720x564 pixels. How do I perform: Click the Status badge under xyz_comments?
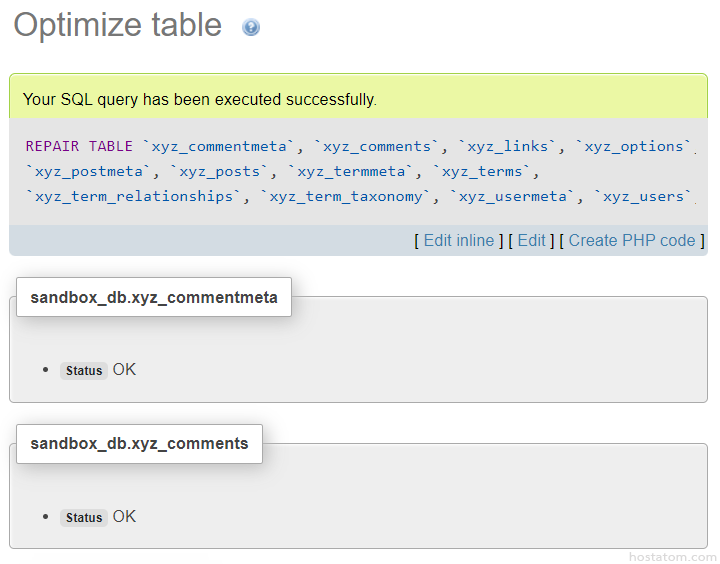click(84, 518)
